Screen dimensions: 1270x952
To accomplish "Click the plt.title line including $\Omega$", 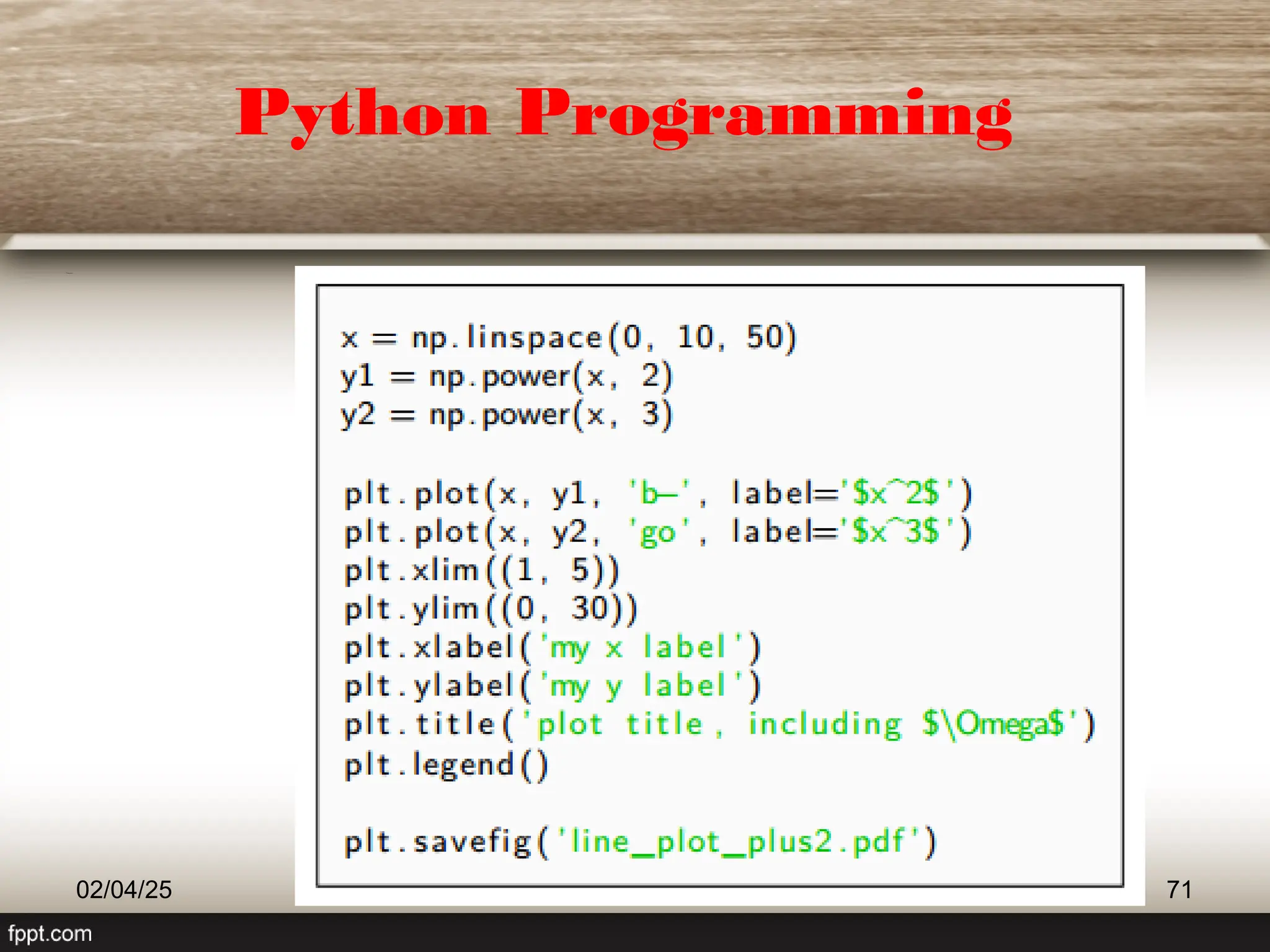I will pyautogui.click(x=720, y=725).
